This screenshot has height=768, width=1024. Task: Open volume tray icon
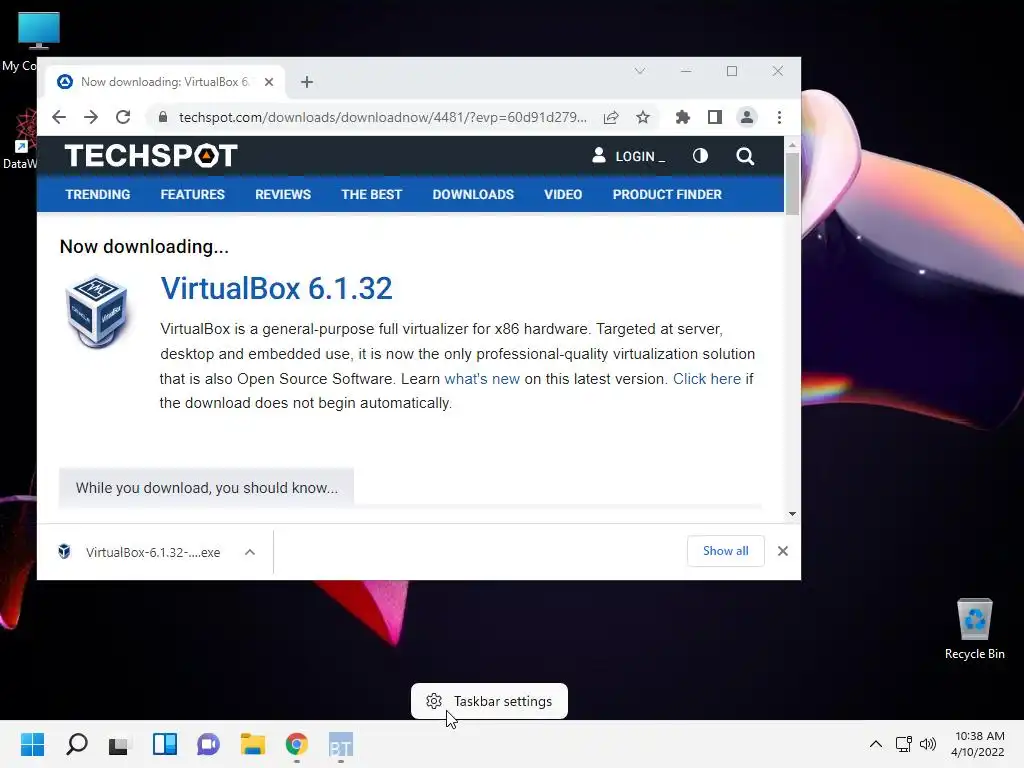[927, 744]
